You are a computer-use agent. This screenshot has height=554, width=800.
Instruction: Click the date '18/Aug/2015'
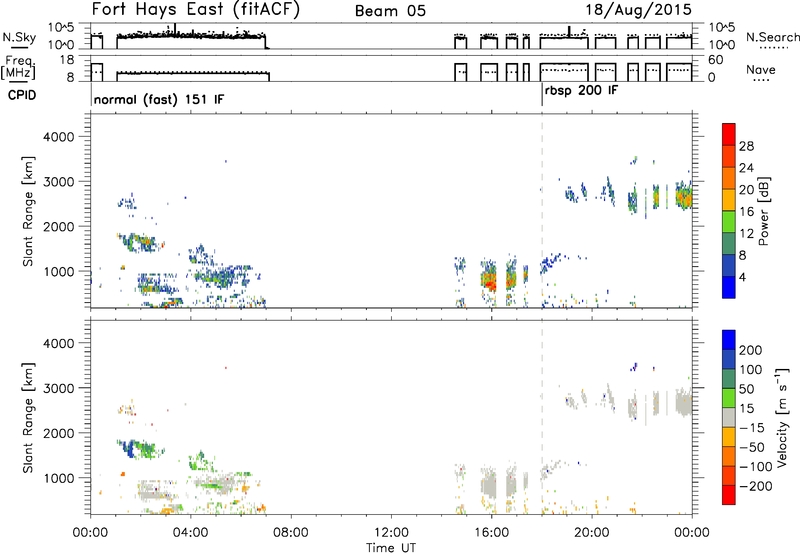pyautogui.click(x=639, y=10)
